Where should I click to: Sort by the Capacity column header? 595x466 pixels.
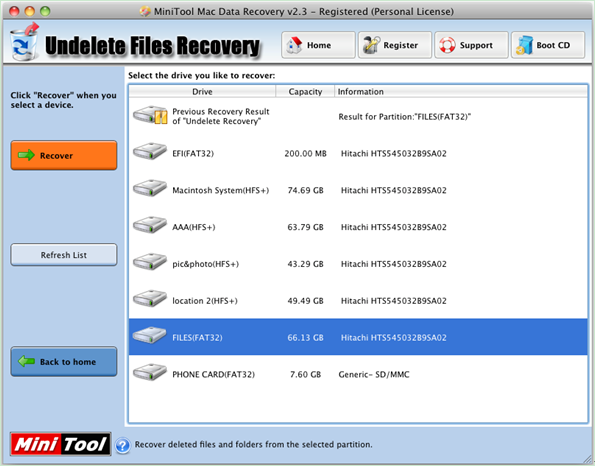pos(305,91)
